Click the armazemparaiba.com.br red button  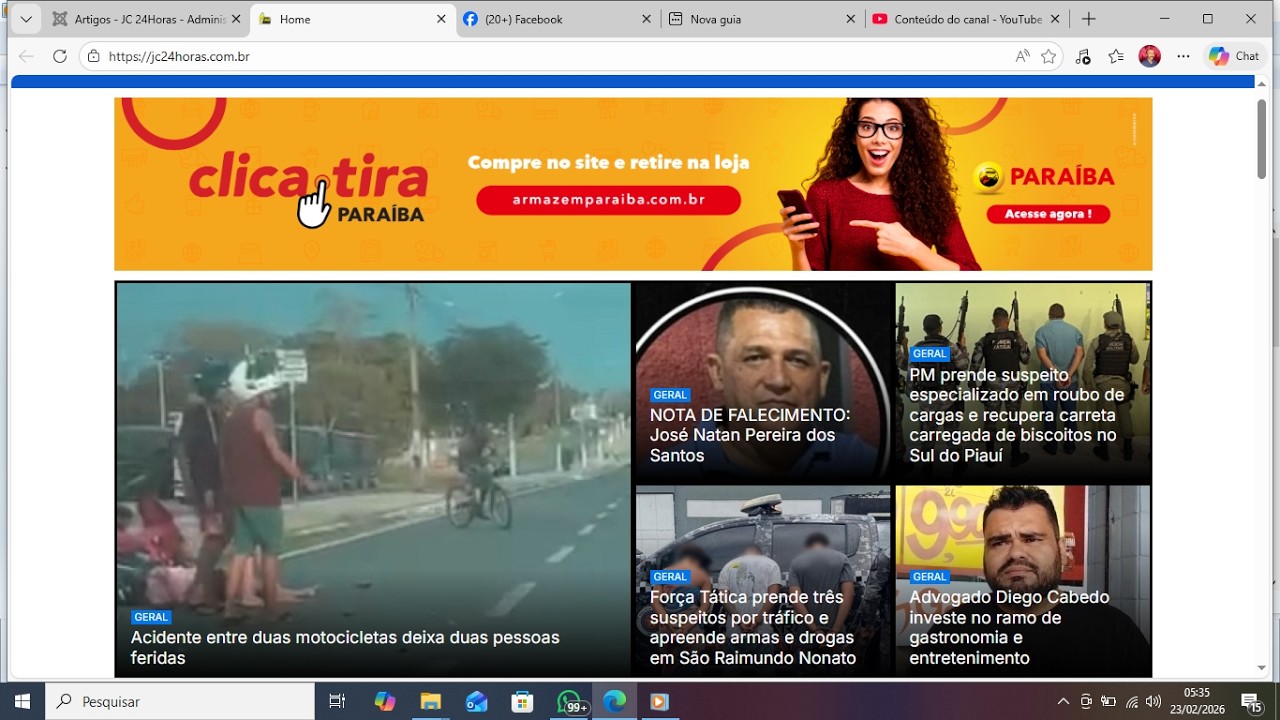[x=608, y=200]
